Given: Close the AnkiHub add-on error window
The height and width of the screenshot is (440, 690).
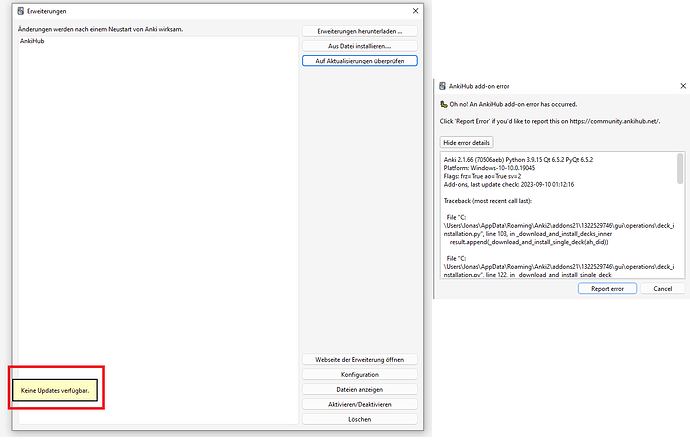Looking at the screenshot, I should tap(683, 86).
